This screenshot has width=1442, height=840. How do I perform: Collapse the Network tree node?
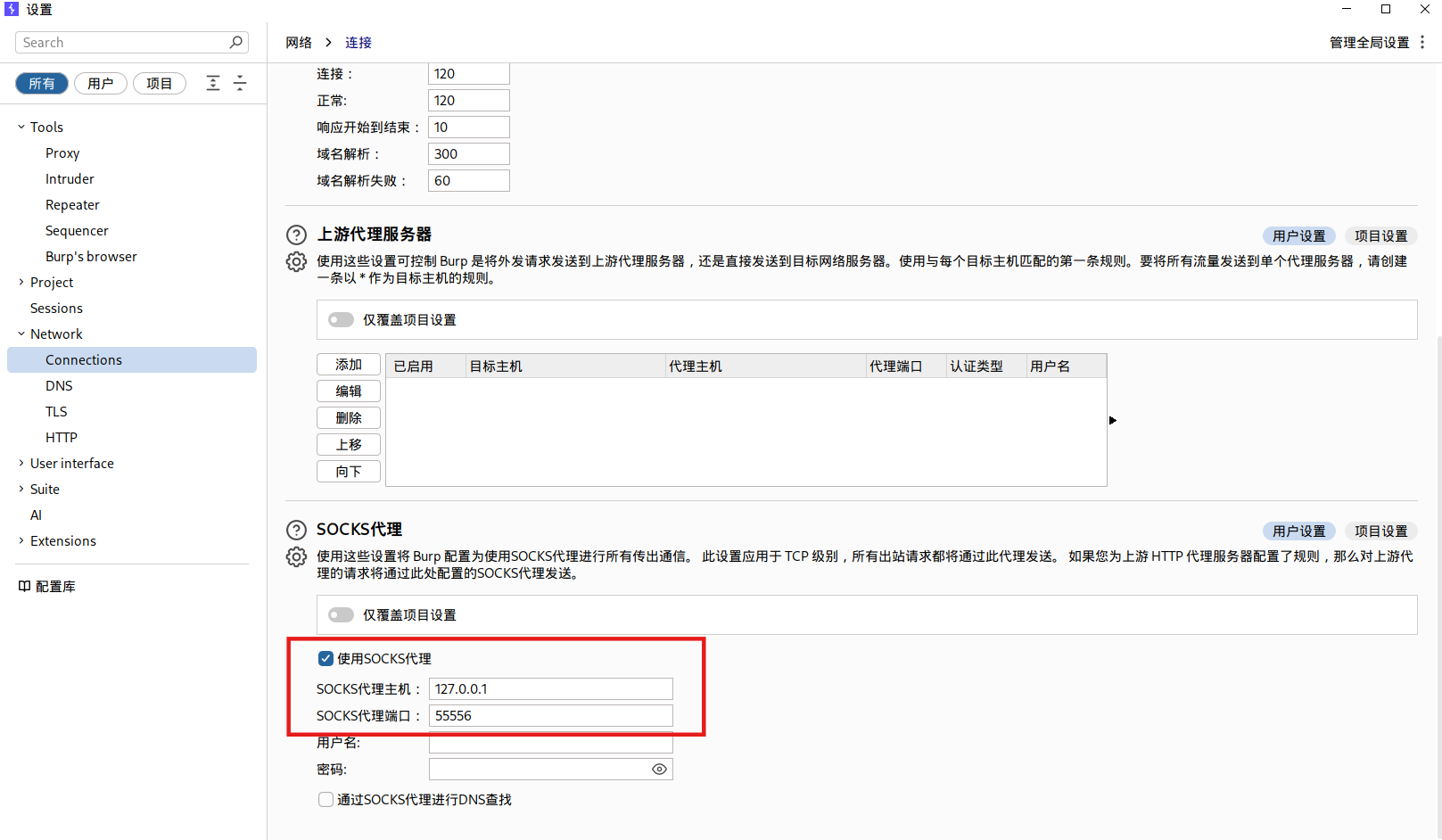(x=21, y=334)
